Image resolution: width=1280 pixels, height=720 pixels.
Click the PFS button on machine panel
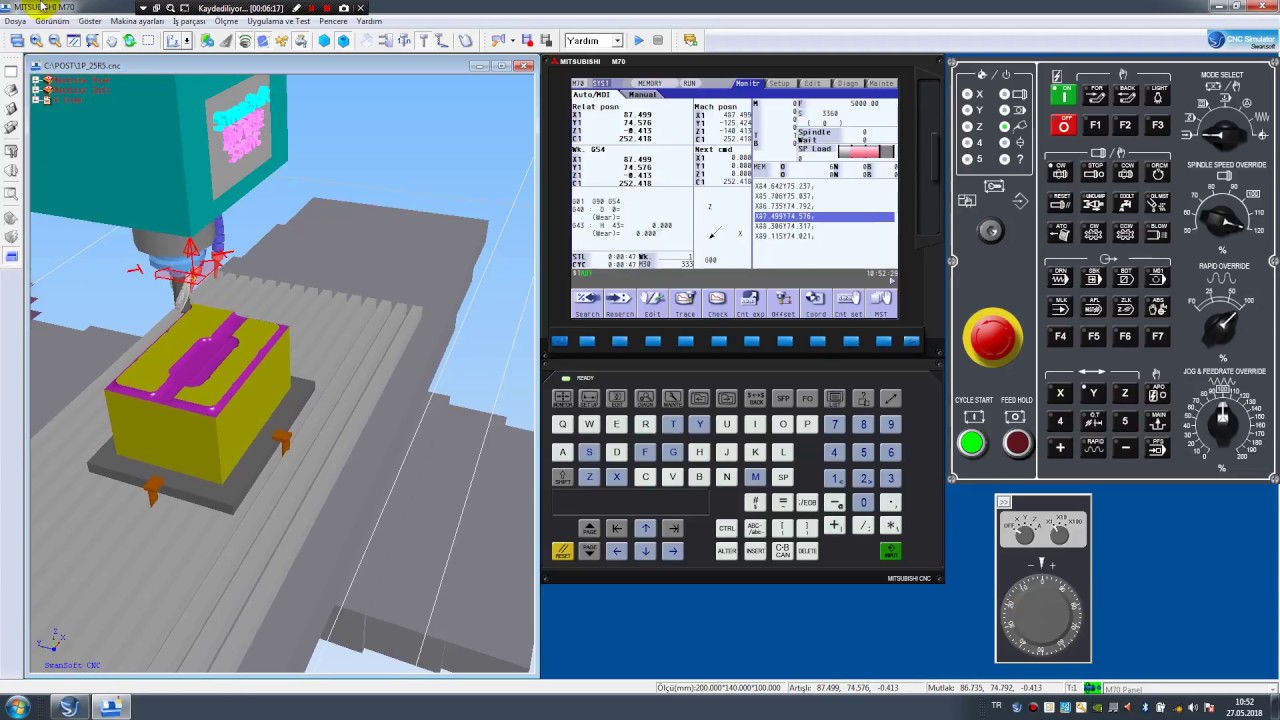tap(1158, 448)
